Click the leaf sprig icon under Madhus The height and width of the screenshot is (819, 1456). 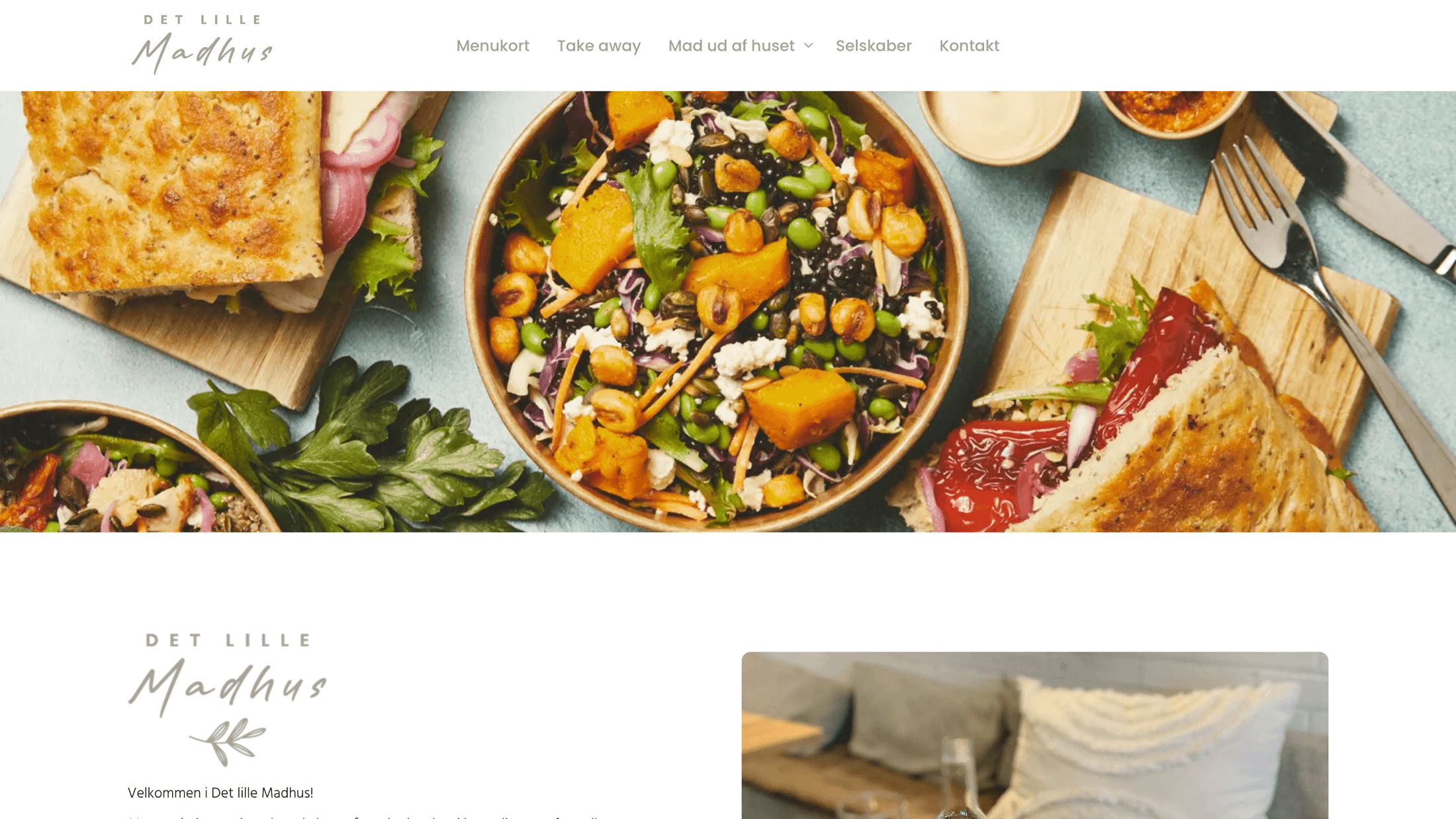tap(228, 742)
